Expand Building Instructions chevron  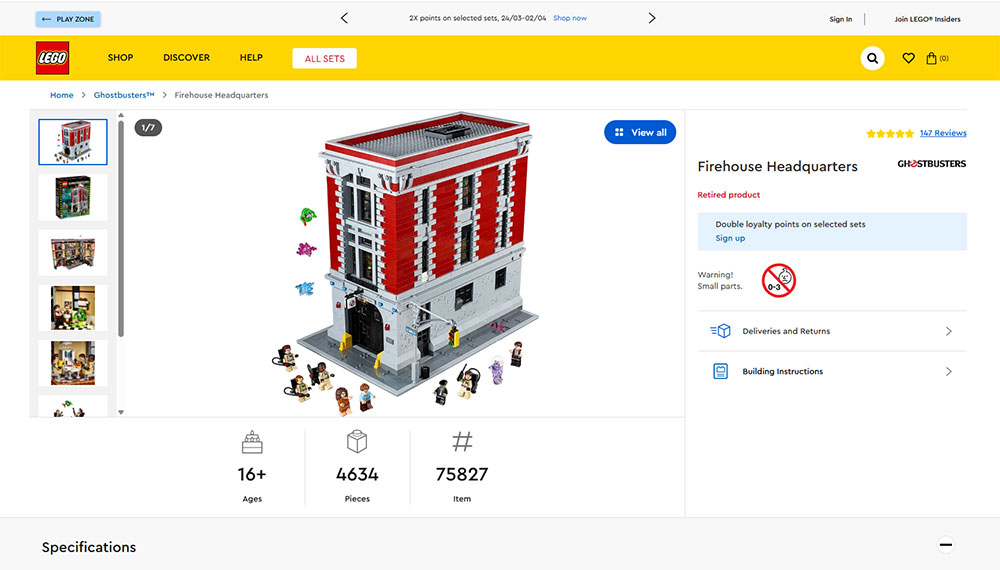(x=948, y=371)
